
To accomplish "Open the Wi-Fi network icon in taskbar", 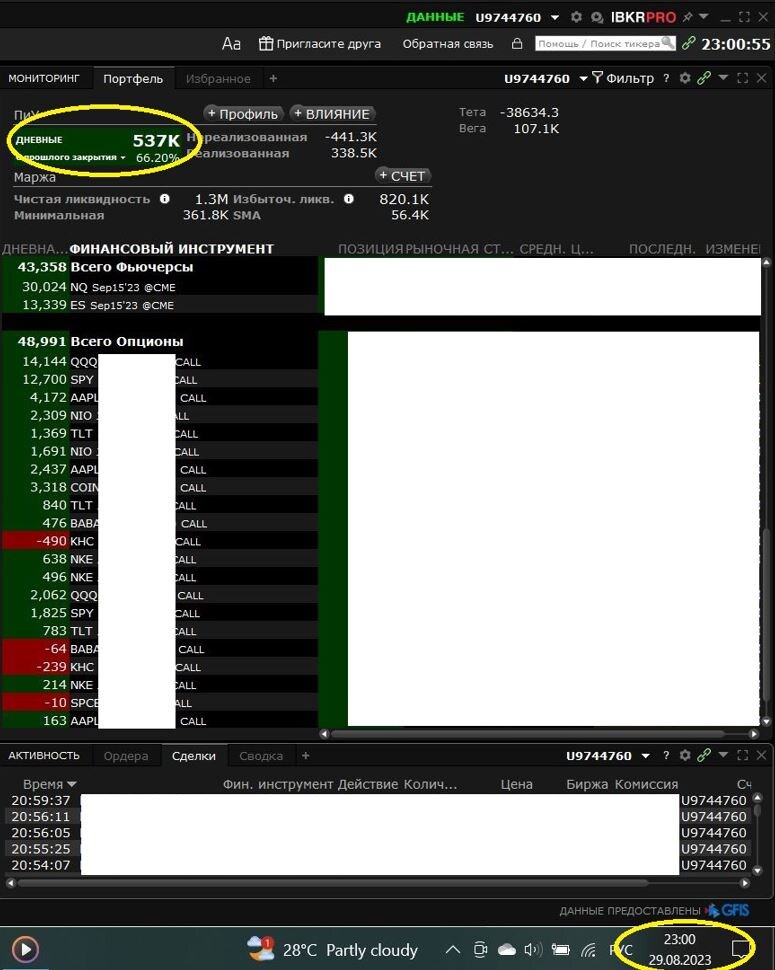I will (588, 950).
